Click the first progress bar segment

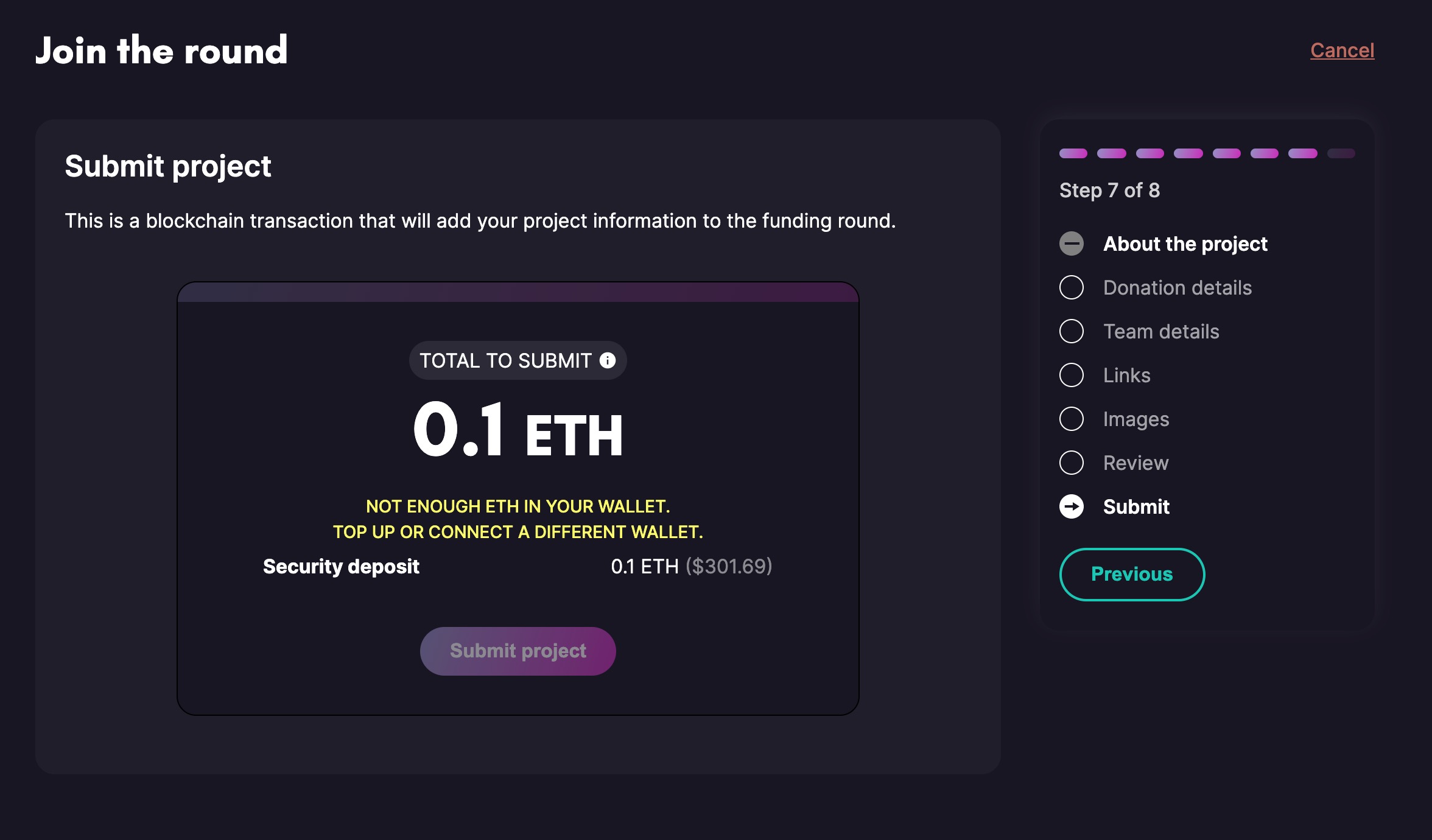[1073, 154]
